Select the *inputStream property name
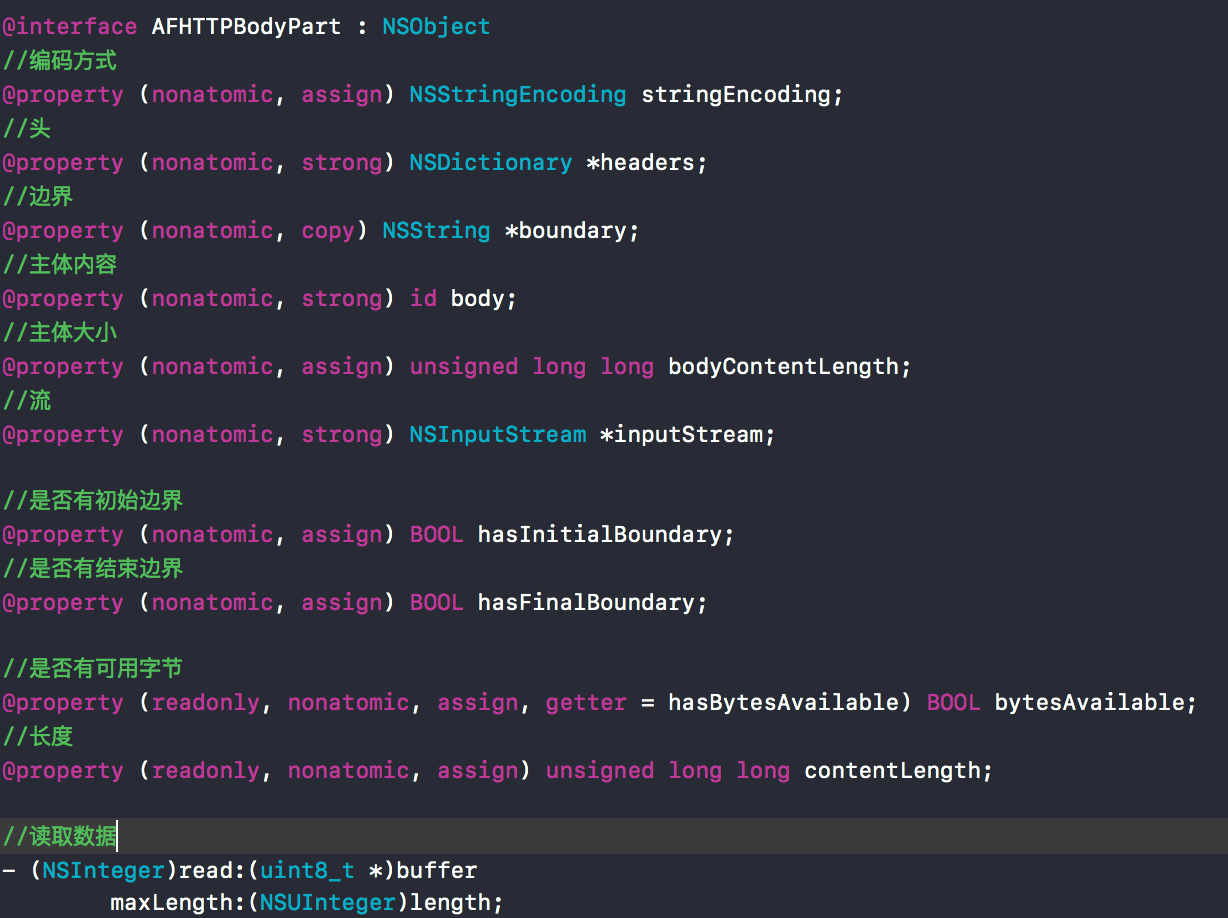Viewport: 1228px width, 918px height. coord(682,434)
